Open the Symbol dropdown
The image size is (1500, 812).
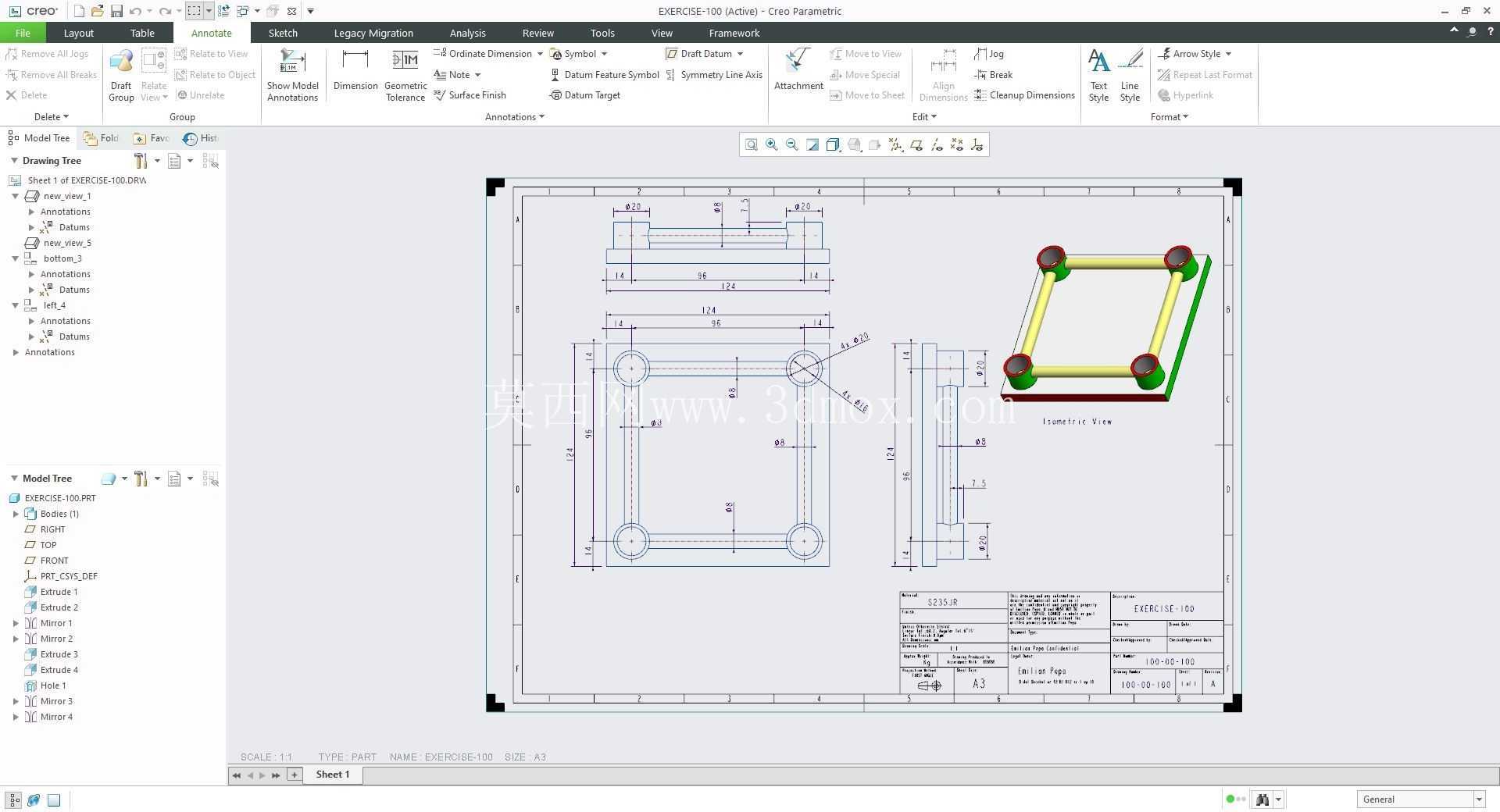[604, 54]
